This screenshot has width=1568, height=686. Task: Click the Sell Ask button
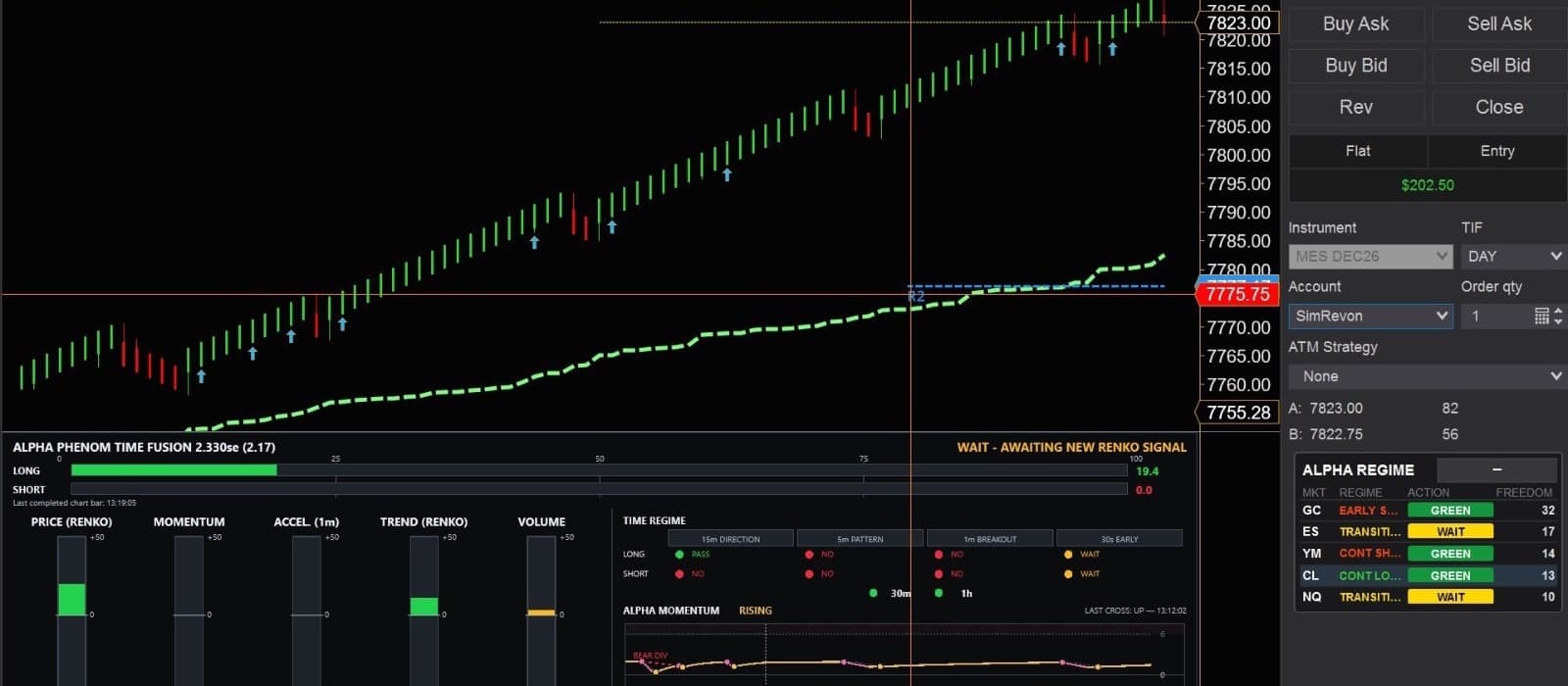pos(1499,24)
